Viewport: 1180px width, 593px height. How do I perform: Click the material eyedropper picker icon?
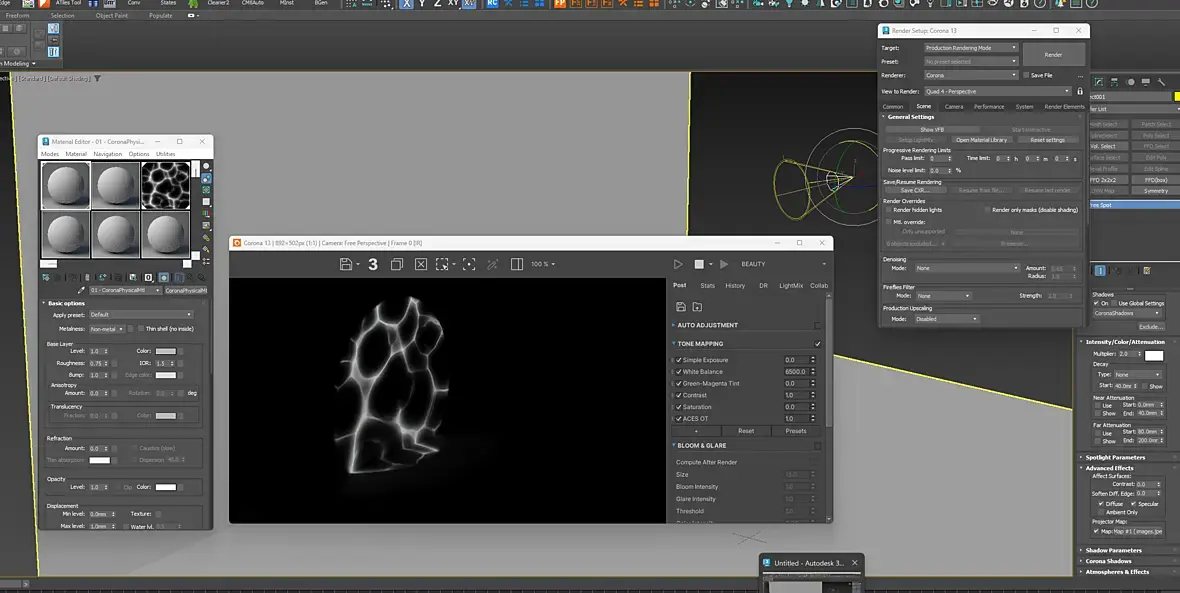pyautogui.click(x=82, y=290)
